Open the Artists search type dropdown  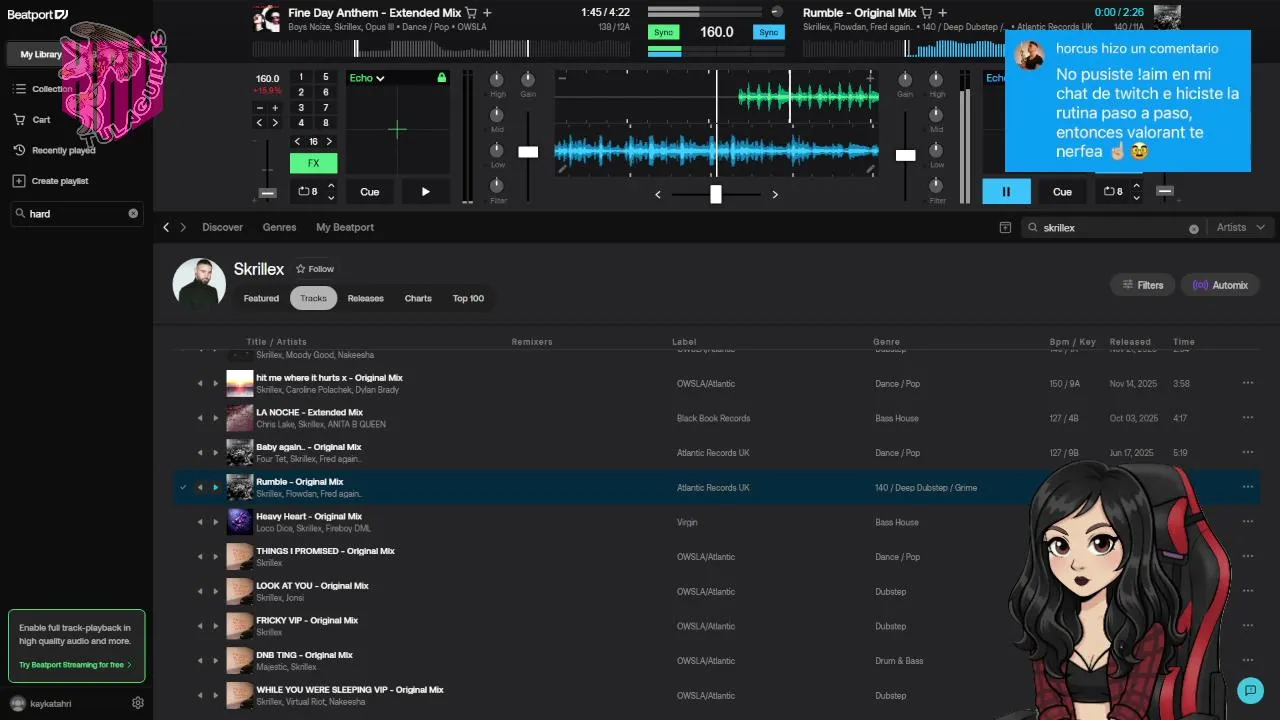click(x=1240, y=228)
